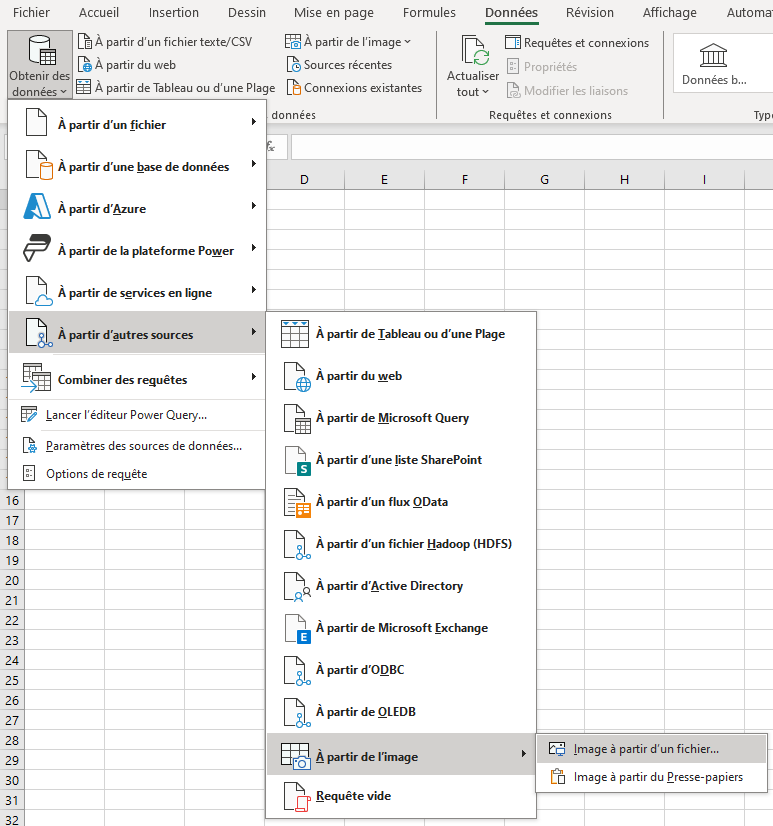The width and height of the screenshot is (773, 826).
Task: Click the Requêtes et connexions icon
Action: (x=513, y=42)
